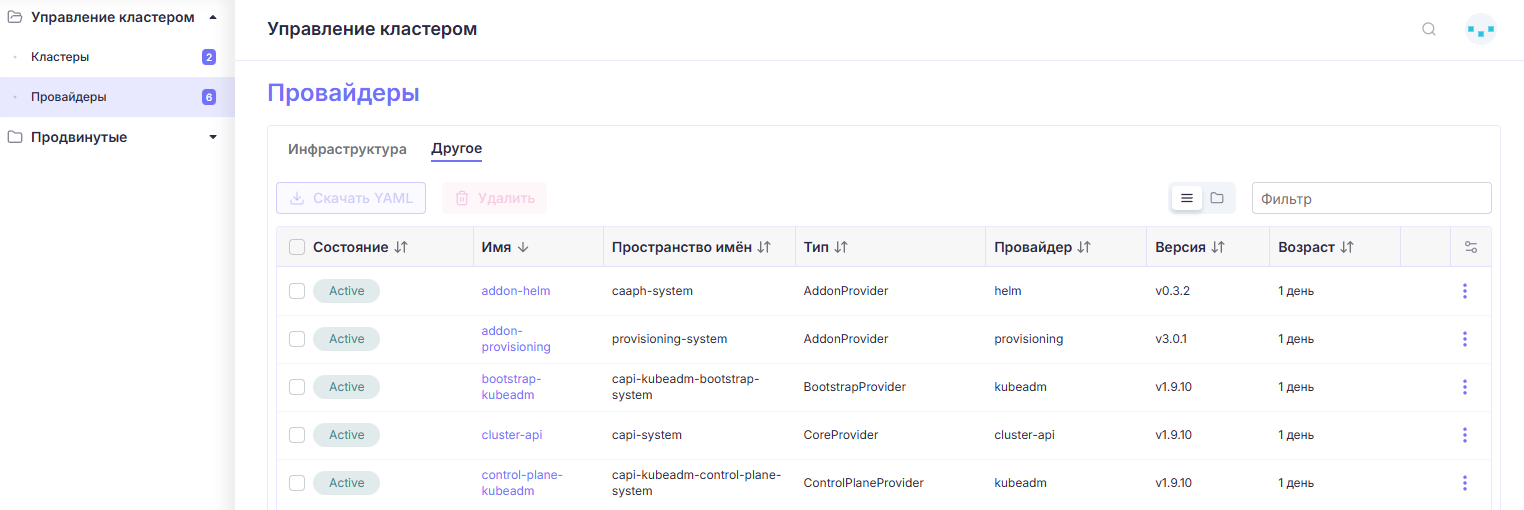
Task: Open the addon-helm provider link
Action: point(516,291)
